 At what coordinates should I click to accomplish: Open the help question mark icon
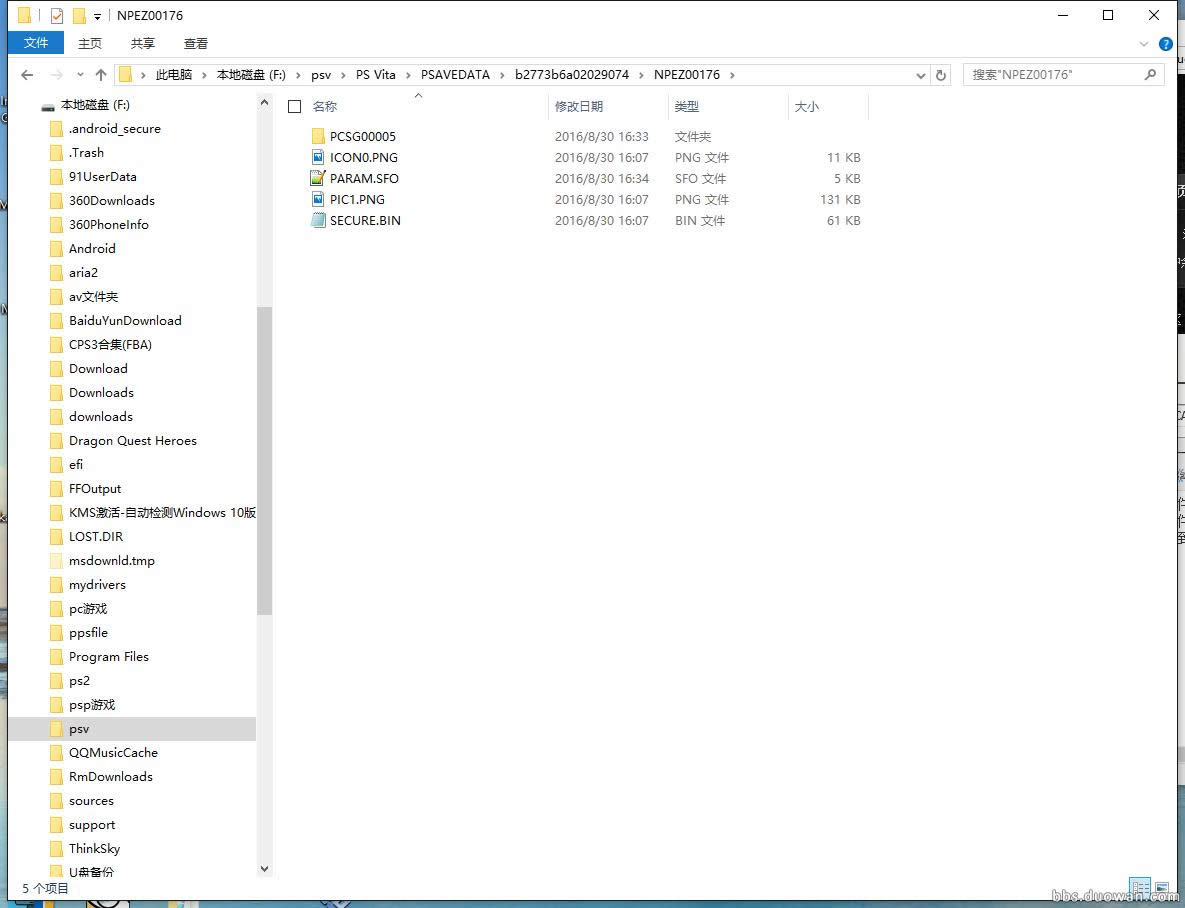[1165, 44]
